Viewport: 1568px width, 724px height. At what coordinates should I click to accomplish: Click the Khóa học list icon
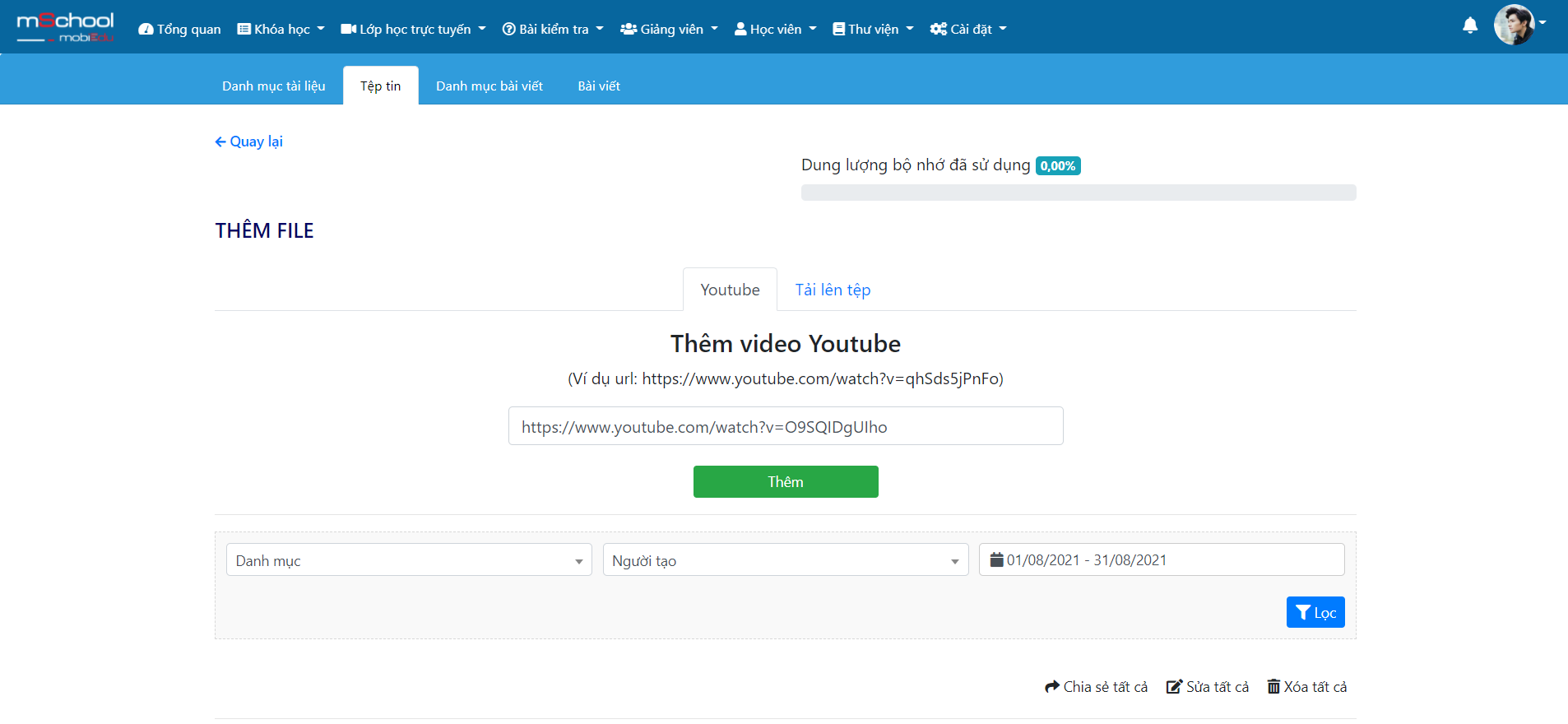pos(244,29)
